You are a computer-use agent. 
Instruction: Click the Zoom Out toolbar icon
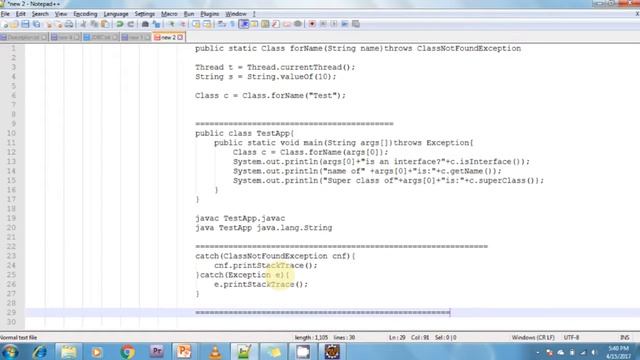point(183,24)
